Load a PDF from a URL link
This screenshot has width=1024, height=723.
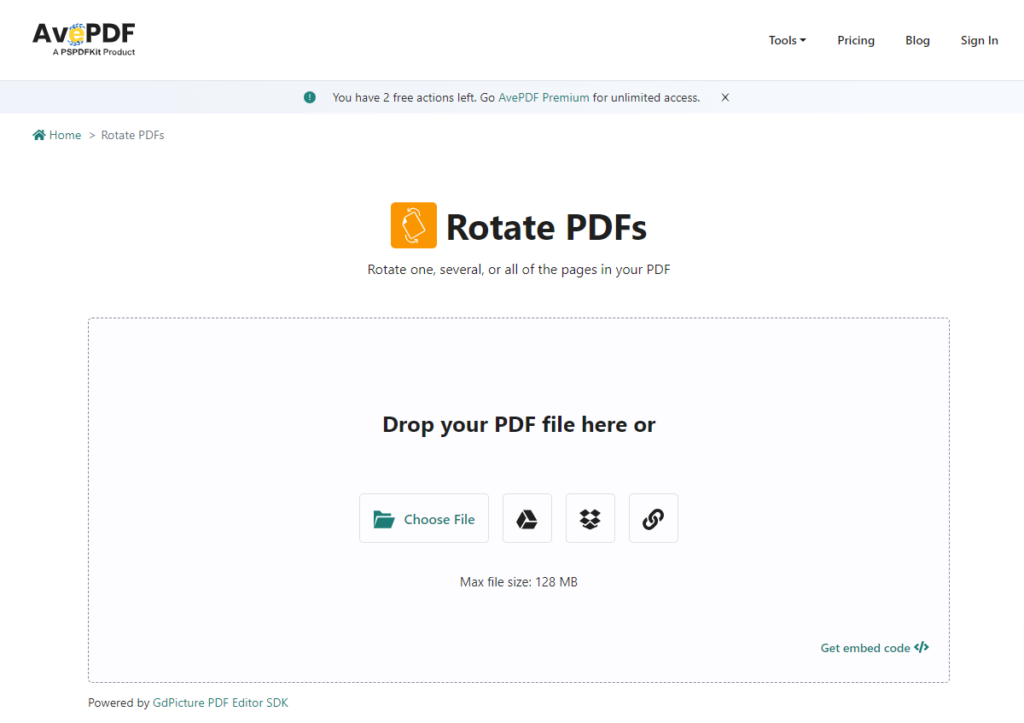click(653, 518)
